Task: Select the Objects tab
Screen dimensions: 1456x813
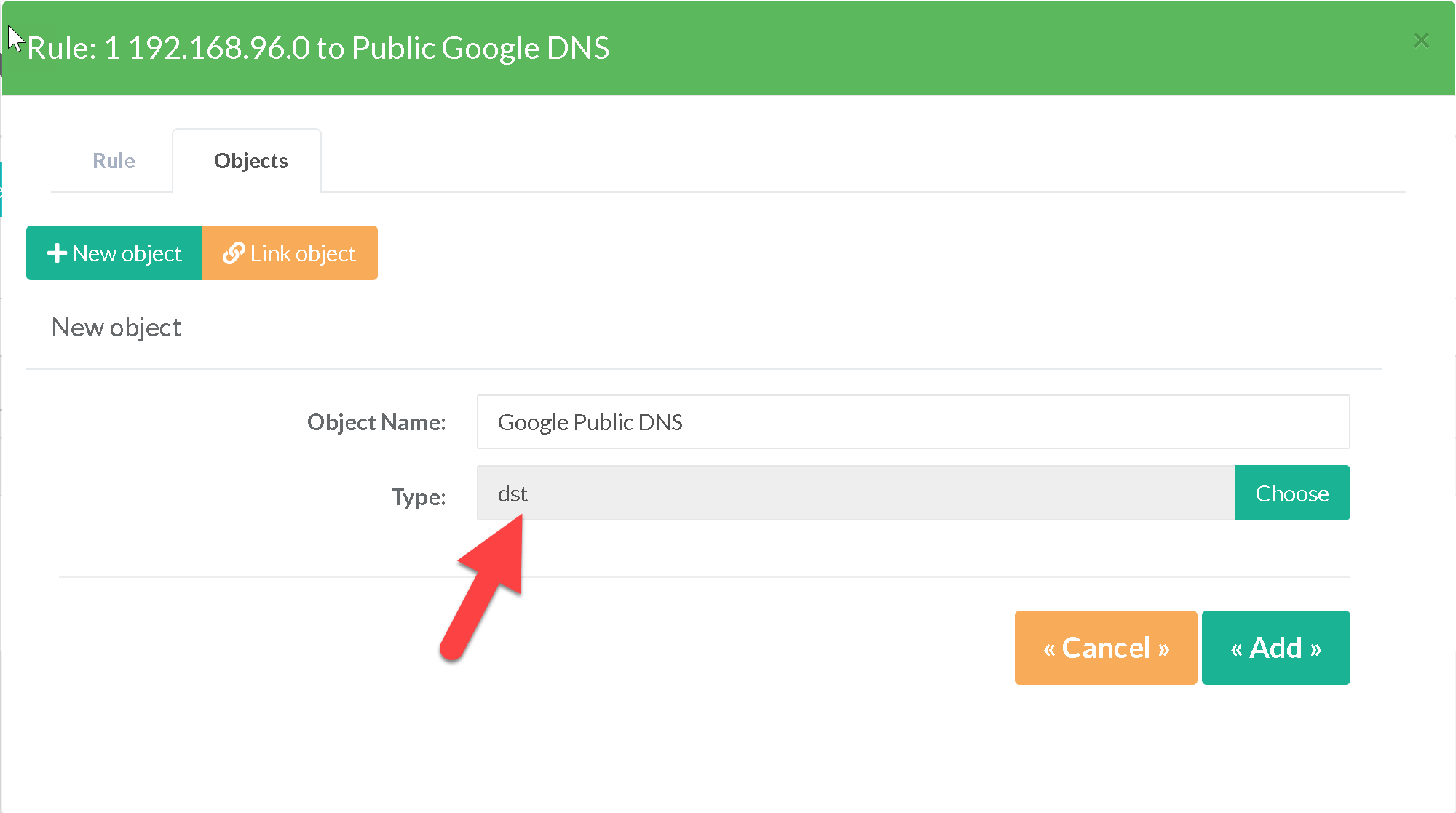Action: 250,161
